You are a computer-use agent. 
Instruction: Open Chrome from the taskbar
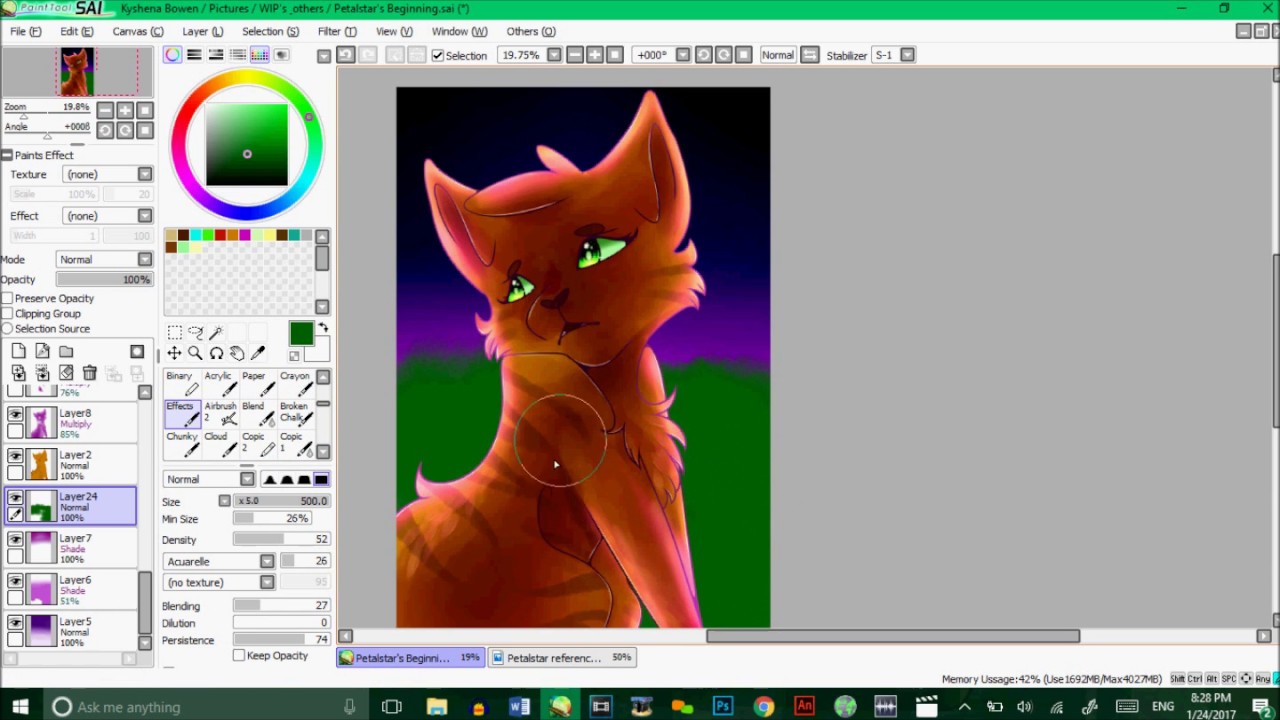coord(763,707)
